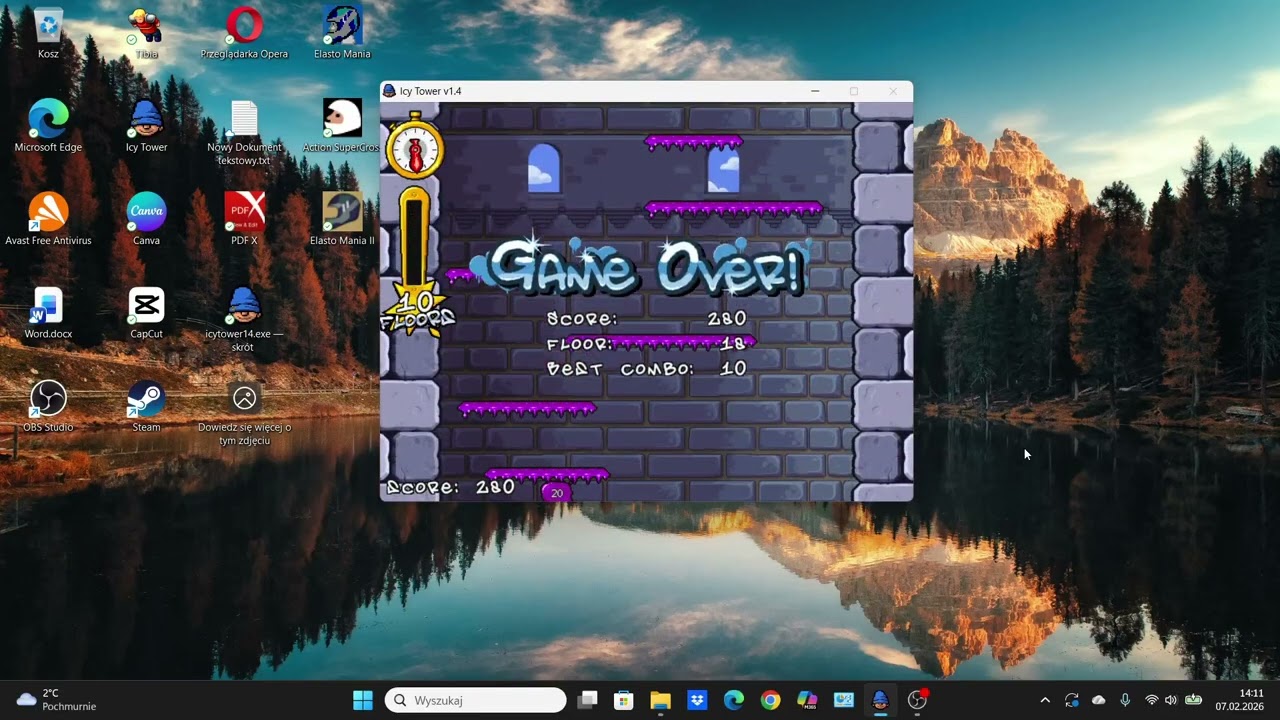Open Steam desktop shortcut

[146, 406]
